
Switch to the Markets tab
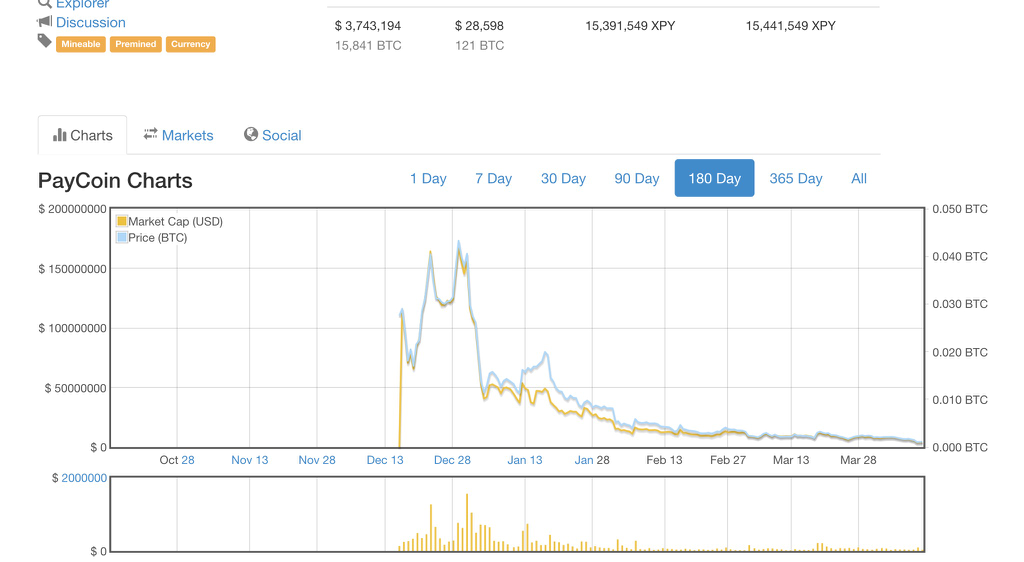[178, 135]
